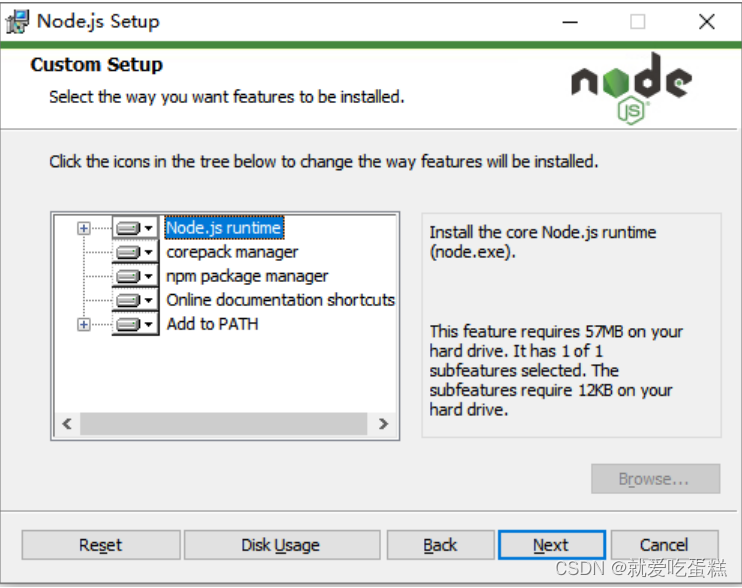This screenshot has height=588, width=742.
Task: Click the disabled Browse... button
Action: [655, 479]
